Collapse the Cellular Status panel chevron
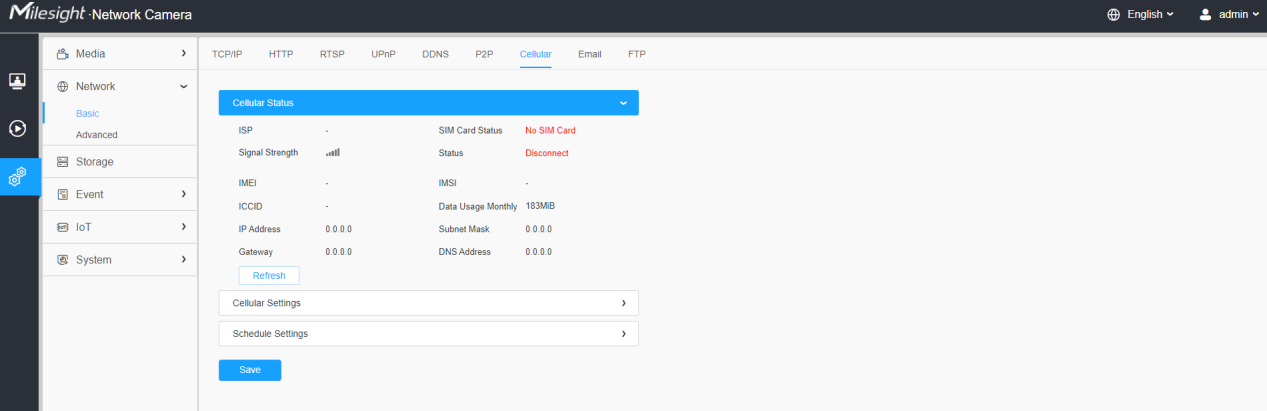Image resolution: width=1267 pixels, height=411 pixels. [623, 103]
